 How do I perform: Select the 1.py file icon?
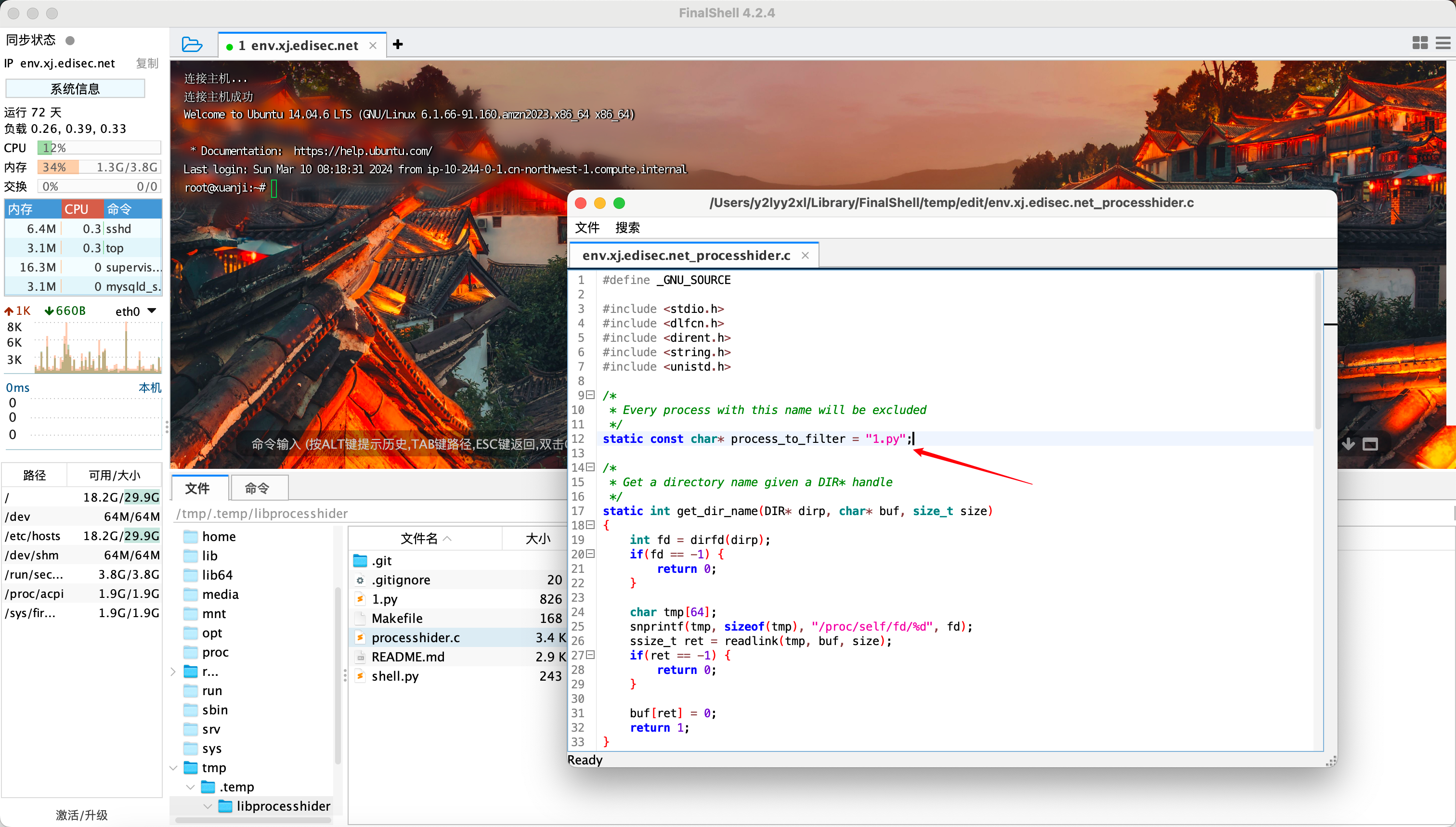pyautogui.click(x=360, y=599)
